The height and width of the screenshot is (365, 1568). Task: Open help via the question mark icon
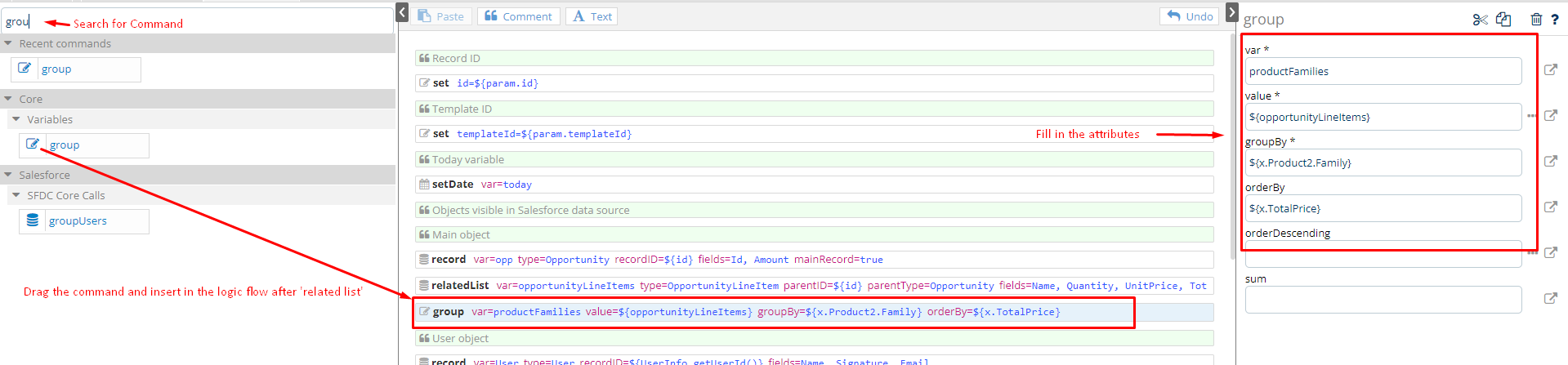coord(1555,20)
